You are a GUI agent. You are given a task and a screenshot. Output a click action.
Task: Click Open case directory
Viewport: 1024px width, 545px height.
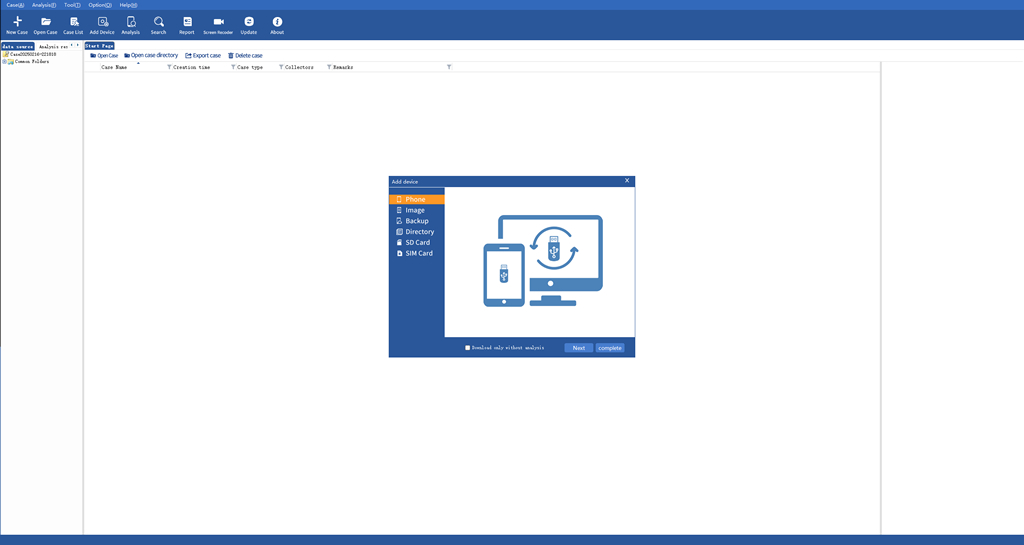[x=151, y=55]
